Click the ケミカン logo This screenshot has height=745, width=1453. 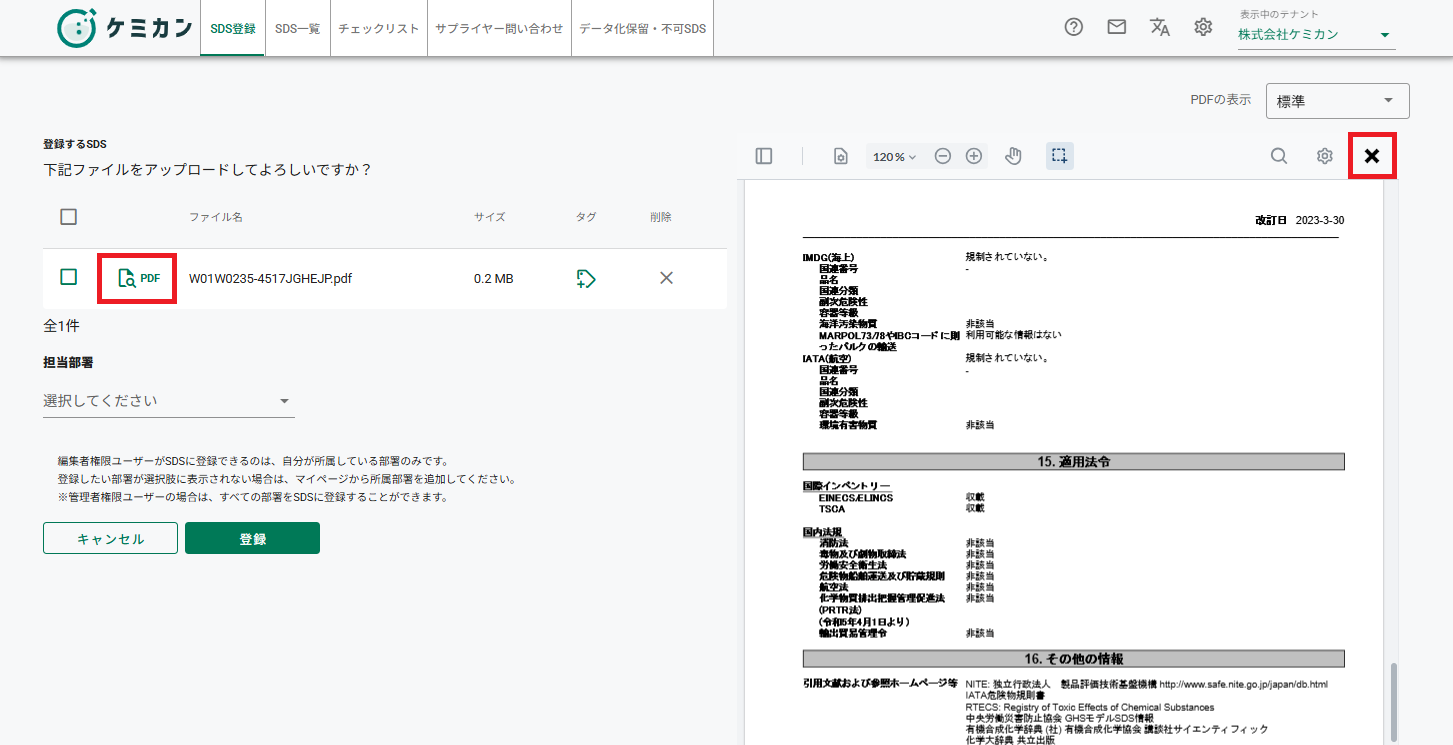(x=124, y=28)
